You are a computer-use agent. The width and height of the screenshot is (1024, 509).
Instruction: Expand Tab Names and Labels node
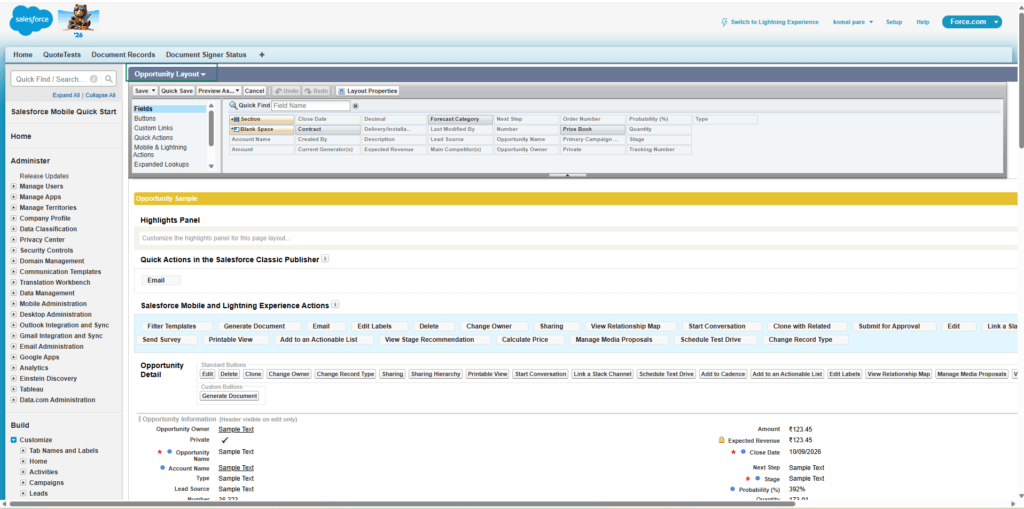point(24,451)
